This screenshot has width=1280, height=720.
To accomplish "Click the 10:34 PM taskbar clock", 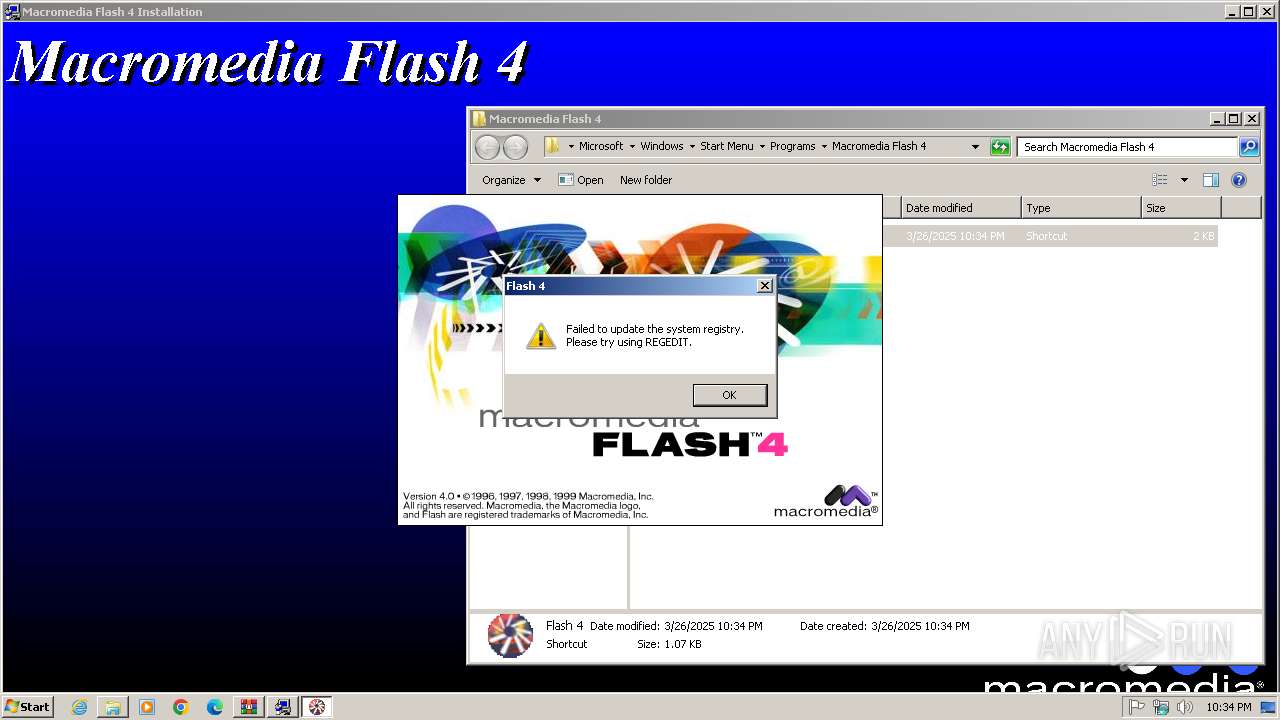I will (x=1229, y=707).
